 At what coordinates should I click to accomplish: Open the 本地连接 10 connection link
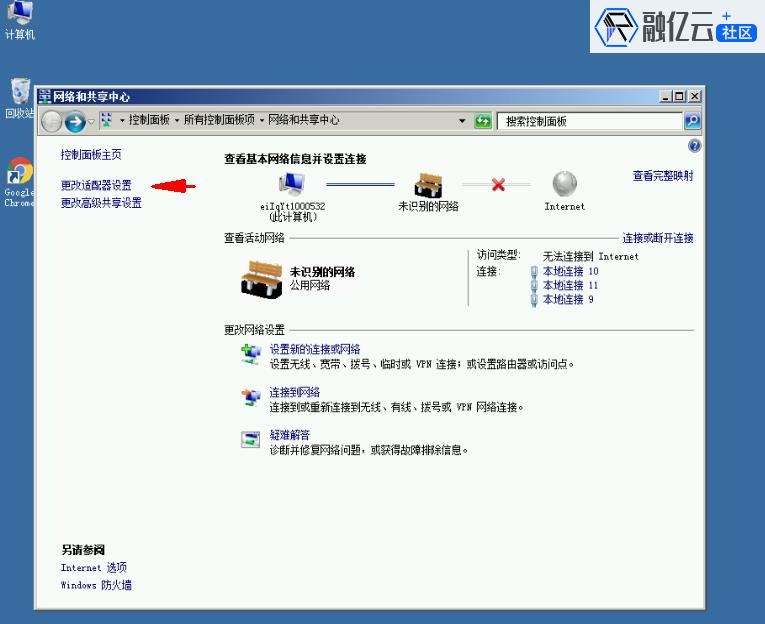(570, 271)
